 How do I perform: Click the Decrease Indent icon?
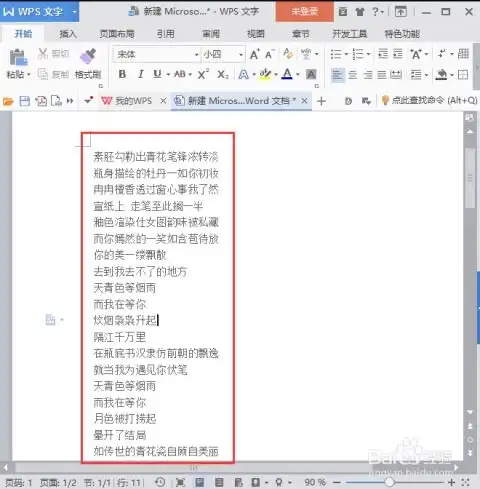tap(383, 54)
